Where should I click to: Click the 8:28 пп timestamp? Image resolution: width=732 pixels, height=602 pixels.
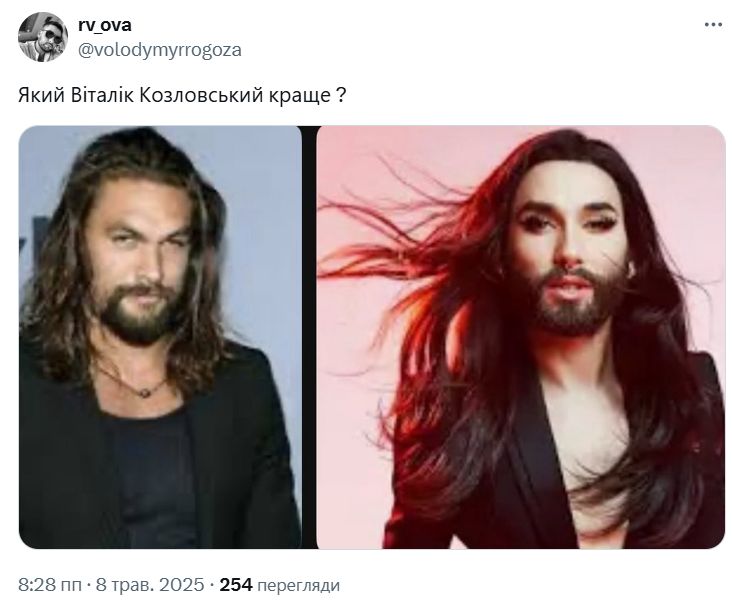click(50, 585)
